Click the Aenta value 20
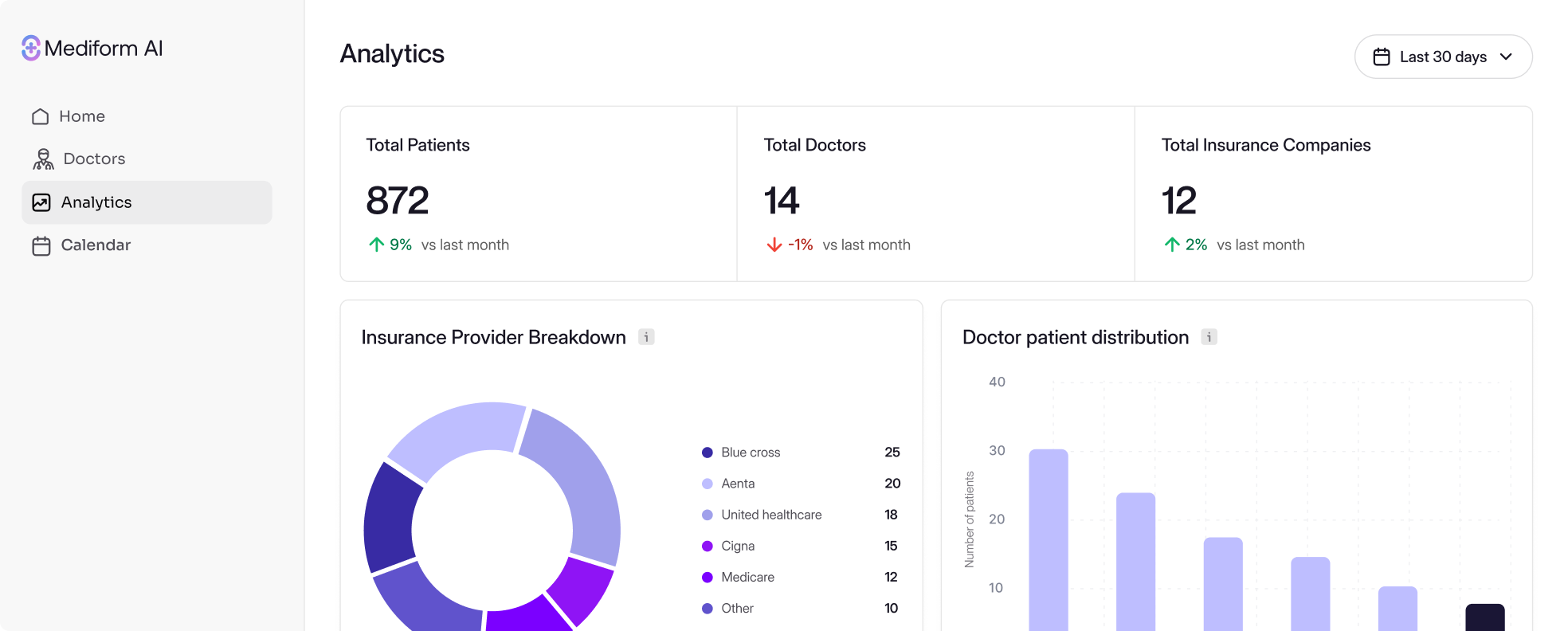The image size is (1568, 631). pos(892,484)
